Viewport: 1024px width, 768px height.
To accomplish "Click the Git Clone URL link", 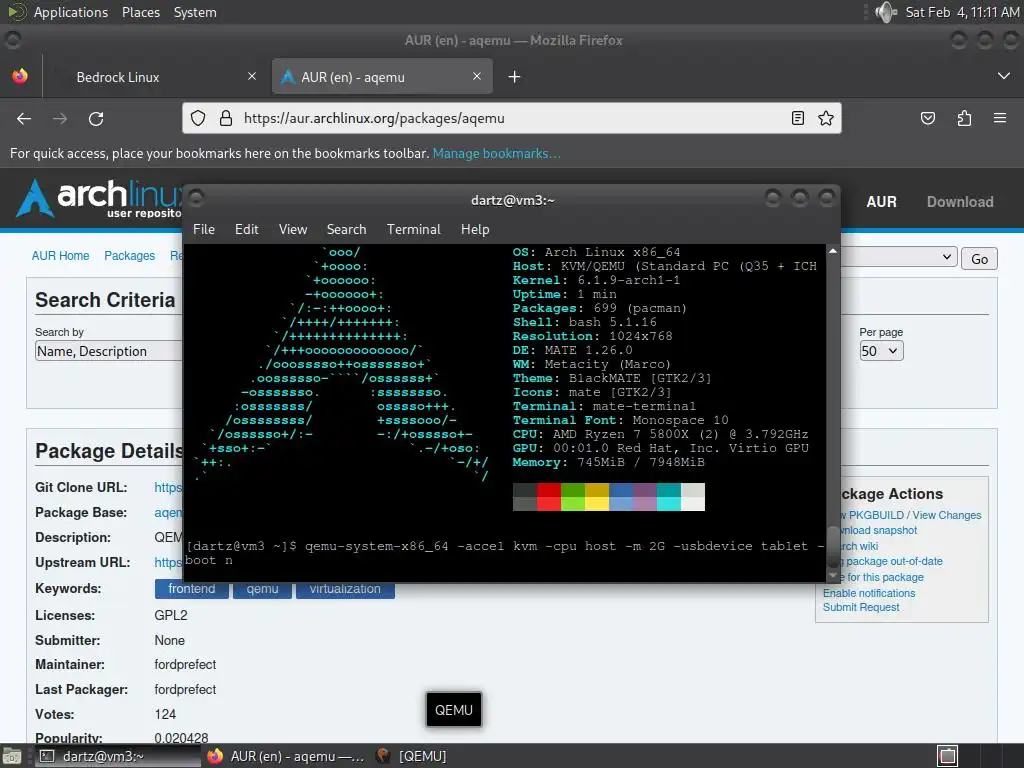I will (168, 487).
